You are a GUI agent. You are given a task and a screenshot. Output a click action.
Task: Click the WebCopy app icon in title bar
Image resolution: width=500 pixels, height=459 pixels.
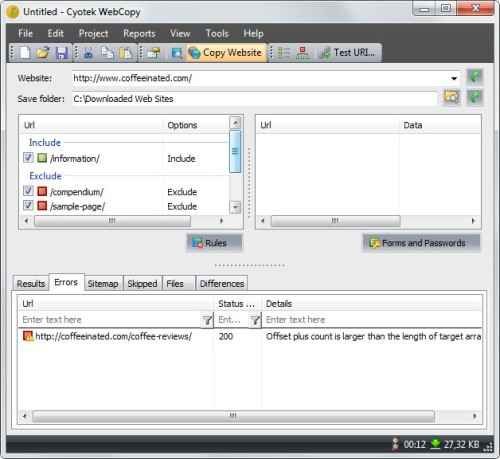[x=13, y=12]
